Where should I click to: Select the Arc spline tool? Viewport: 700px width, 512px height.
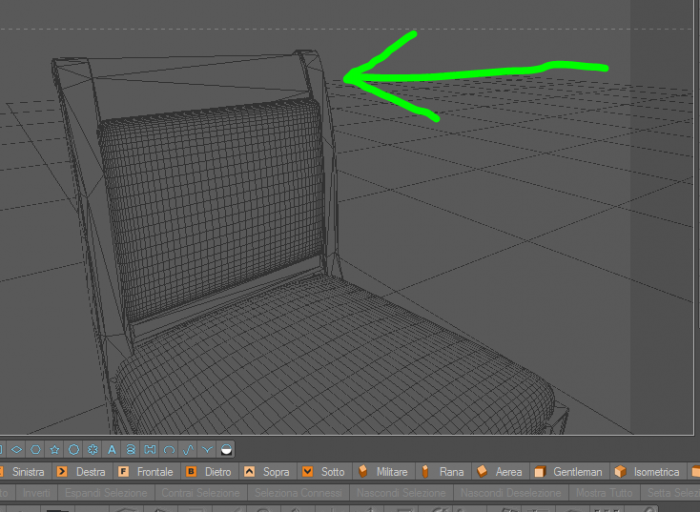169,450
